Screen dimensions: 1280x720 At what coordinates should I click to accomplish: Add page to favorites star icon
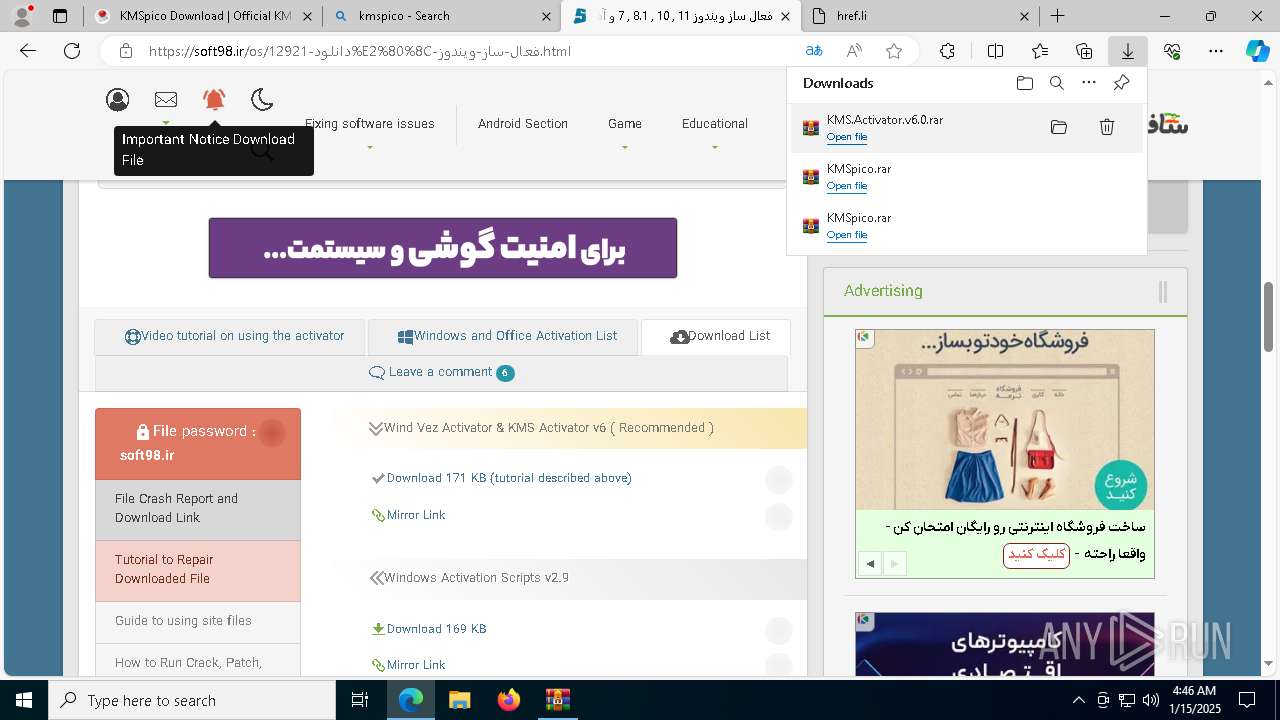pyautogui.click(x=894, y=51)
